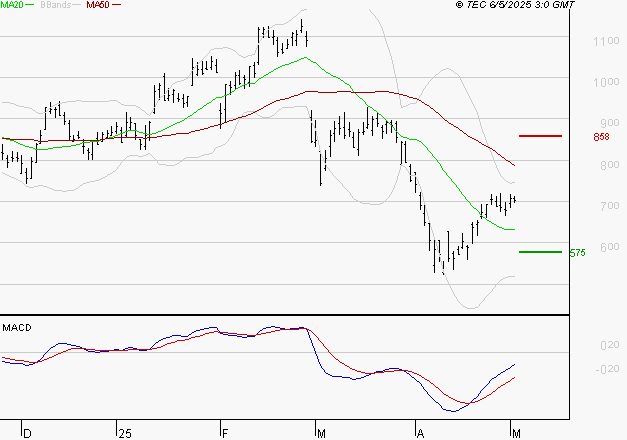Click the TEC copyright timestamp text
Screen dimensions: 627x440
coord(515,5)
